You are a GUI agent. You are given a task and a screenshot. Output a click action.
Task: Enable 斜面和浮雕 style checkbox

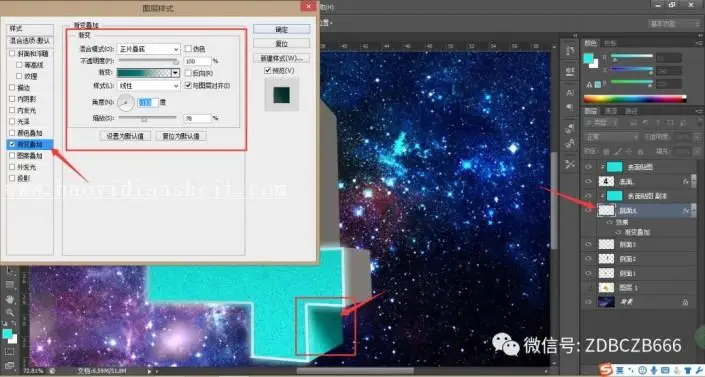tap(12, 54)
